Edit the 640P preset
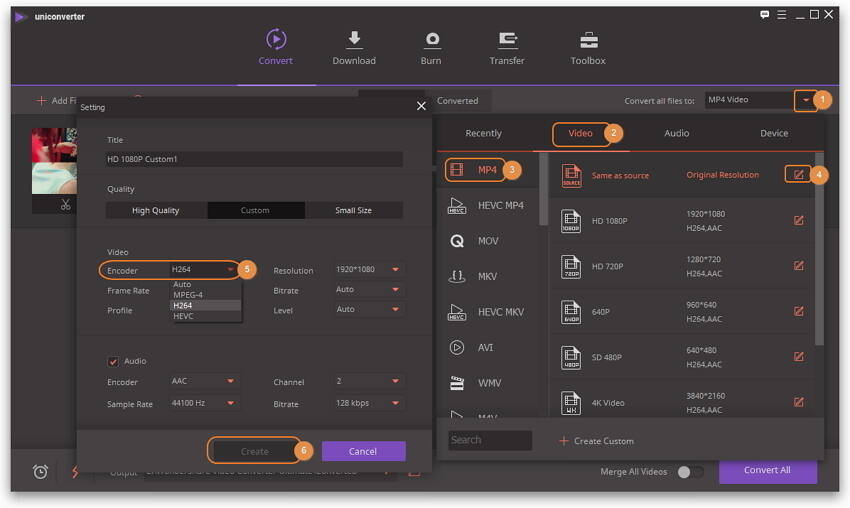This screenshot has height=508, width=850. (799, 311)
